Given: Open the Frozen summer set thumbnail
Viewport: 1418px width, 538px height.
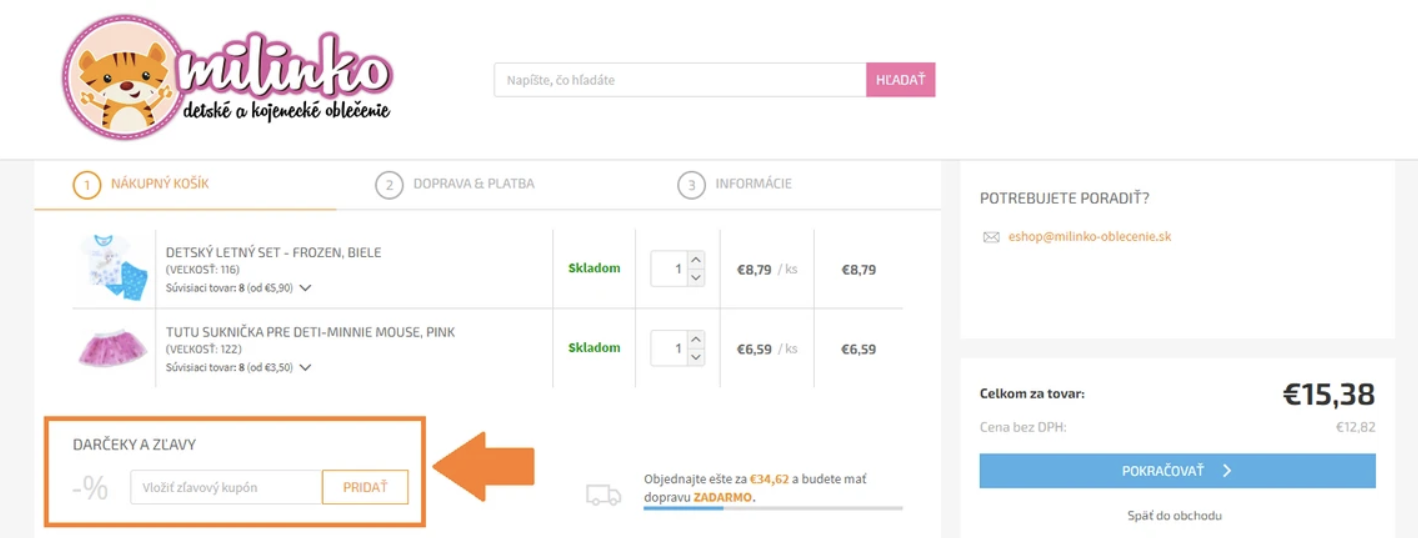Looking at the screenshot, I should click(112, 268).
